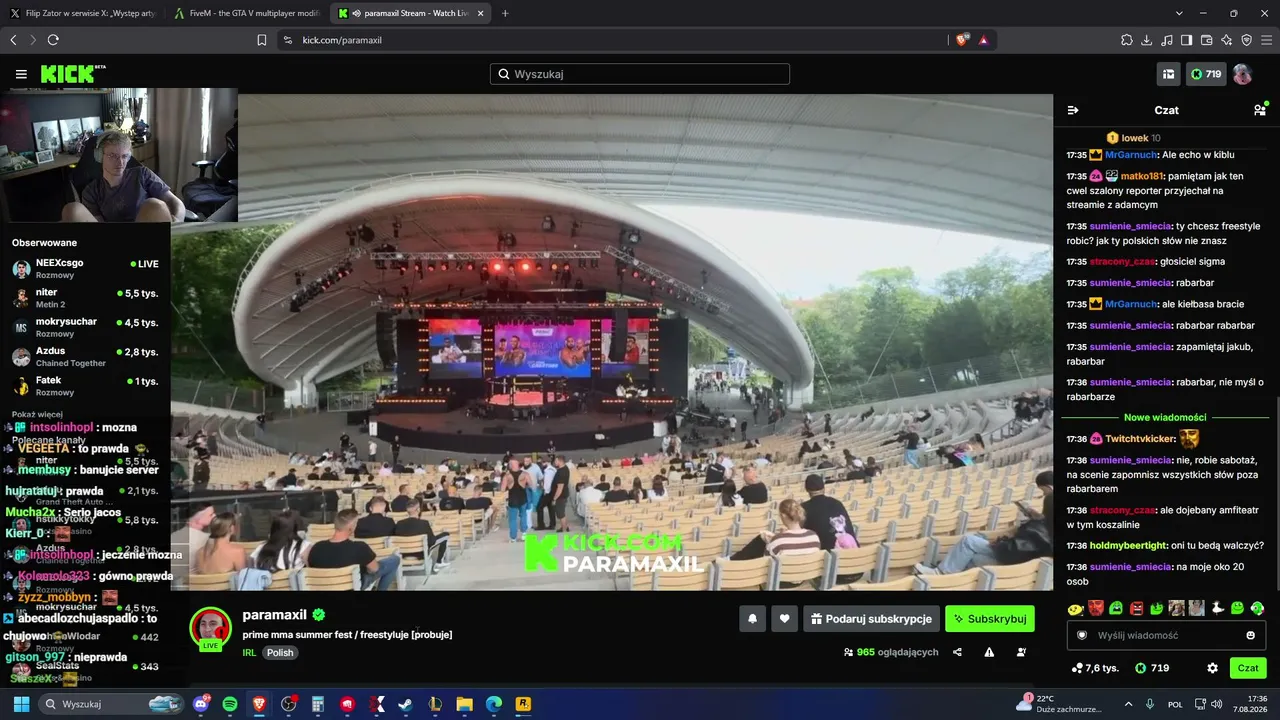Viewport: 1280px width, 720px height.
Task: Open the 719 Kicks balance button
Action: point(1205,74)
